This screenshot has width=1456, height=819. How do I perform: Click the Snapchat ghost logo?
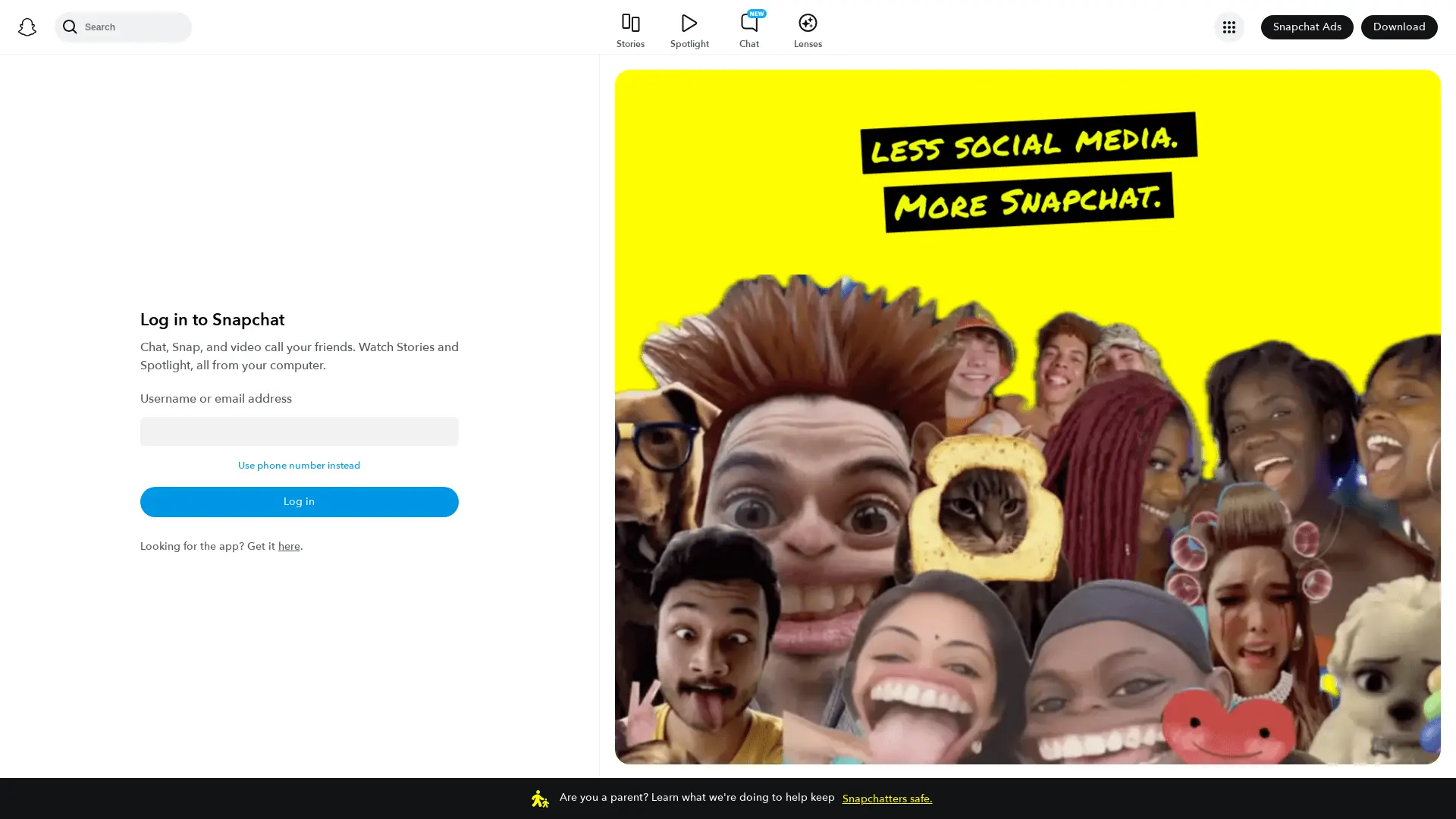click(x=27, y=27)
